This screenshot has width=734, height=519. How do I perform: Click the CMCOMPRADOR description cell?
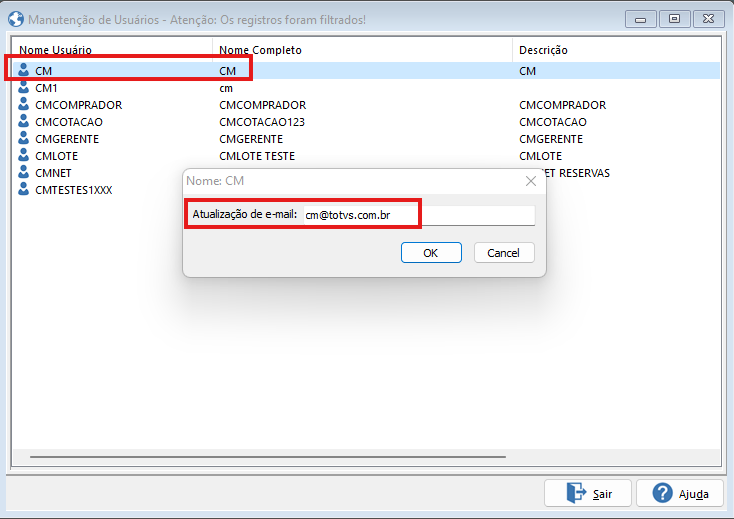pos(563,105)
